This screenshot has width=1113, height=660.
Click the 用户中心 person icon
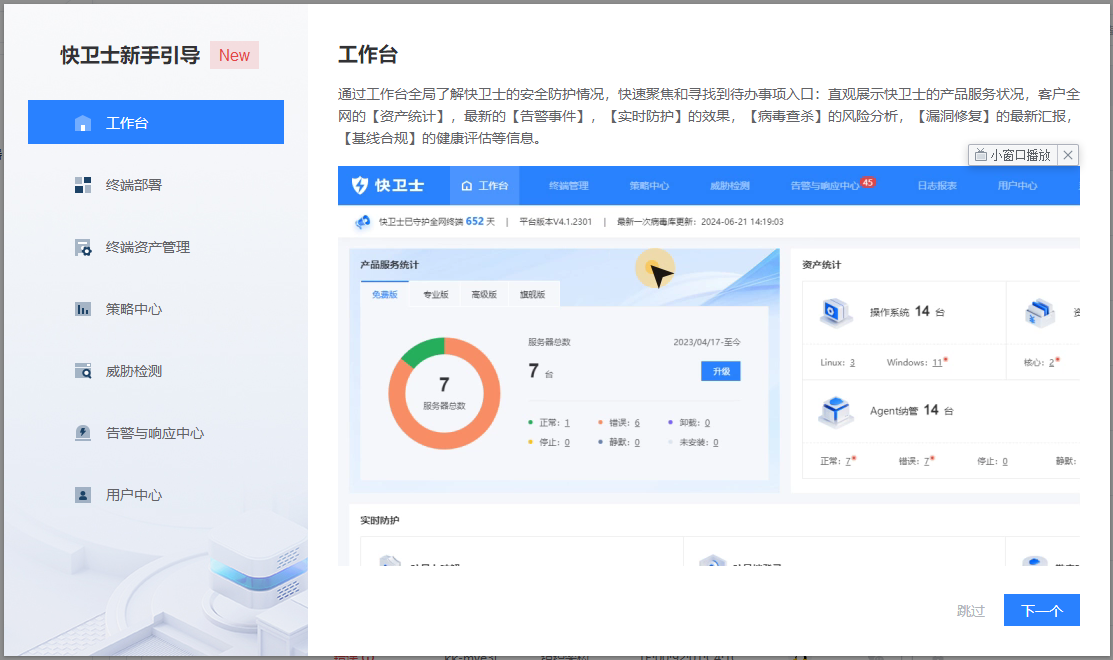pos(83,495)
